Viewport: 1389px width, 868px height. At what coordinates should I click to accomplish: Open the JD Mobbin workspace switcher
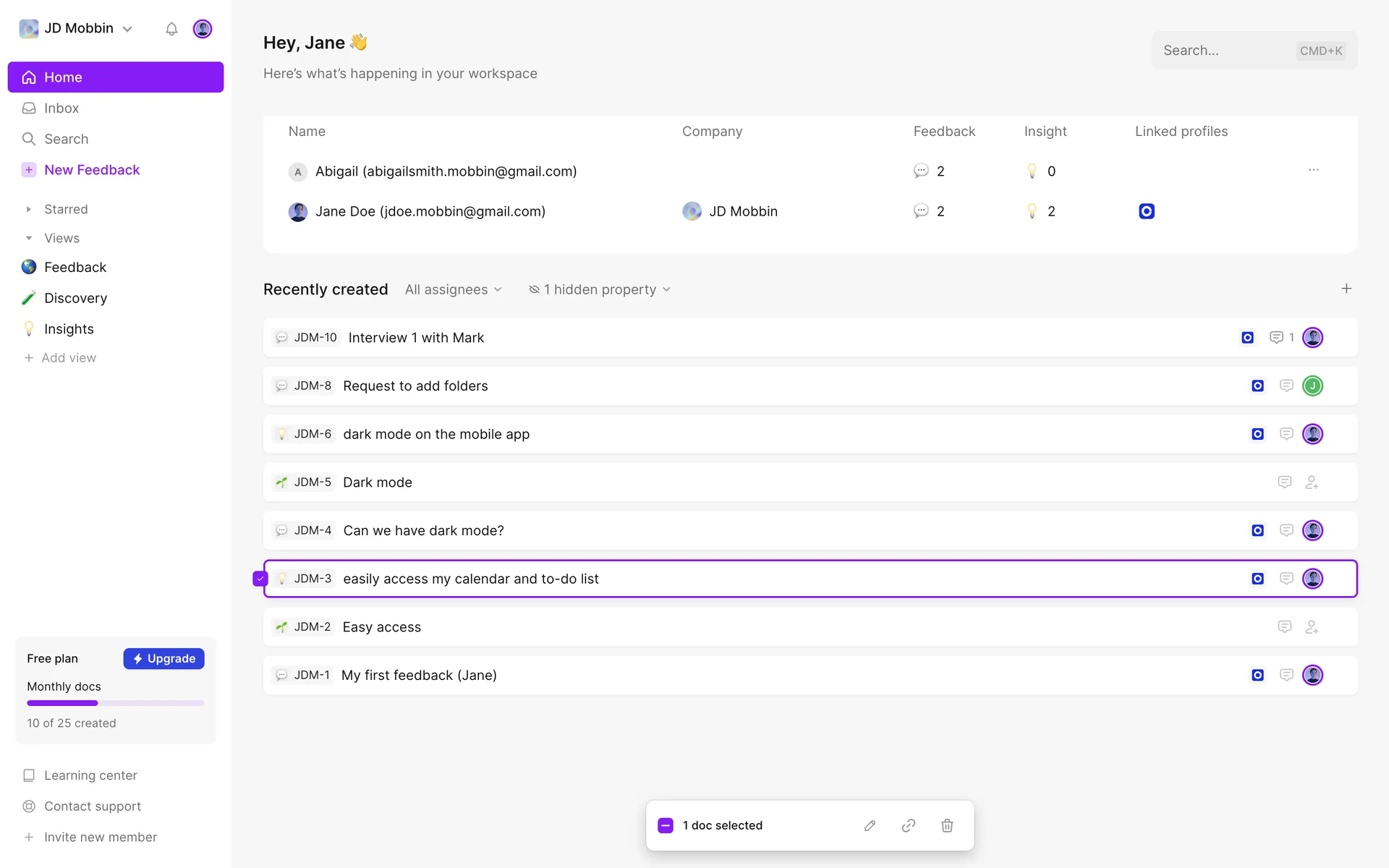pos(77,28)
